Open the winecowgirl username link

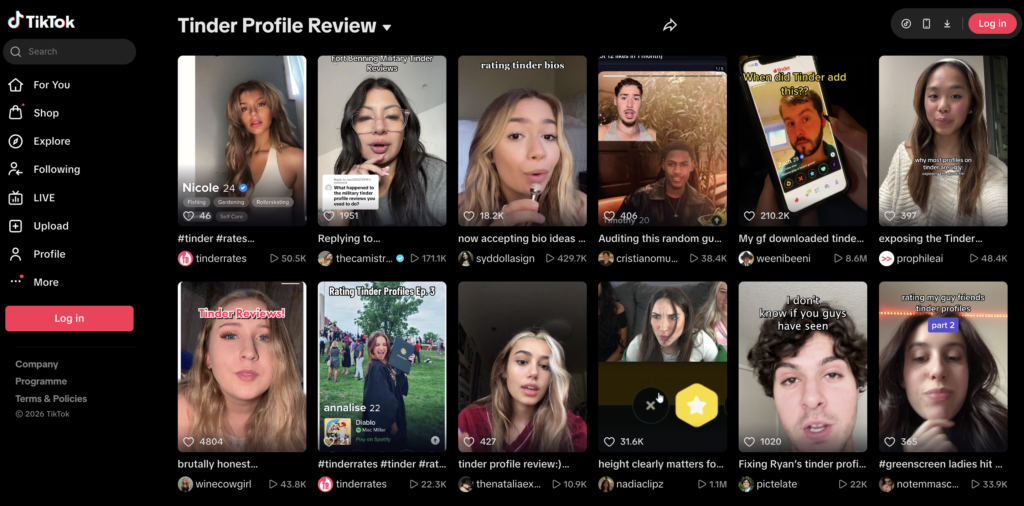pyautogui.click(x=224, y=484)
